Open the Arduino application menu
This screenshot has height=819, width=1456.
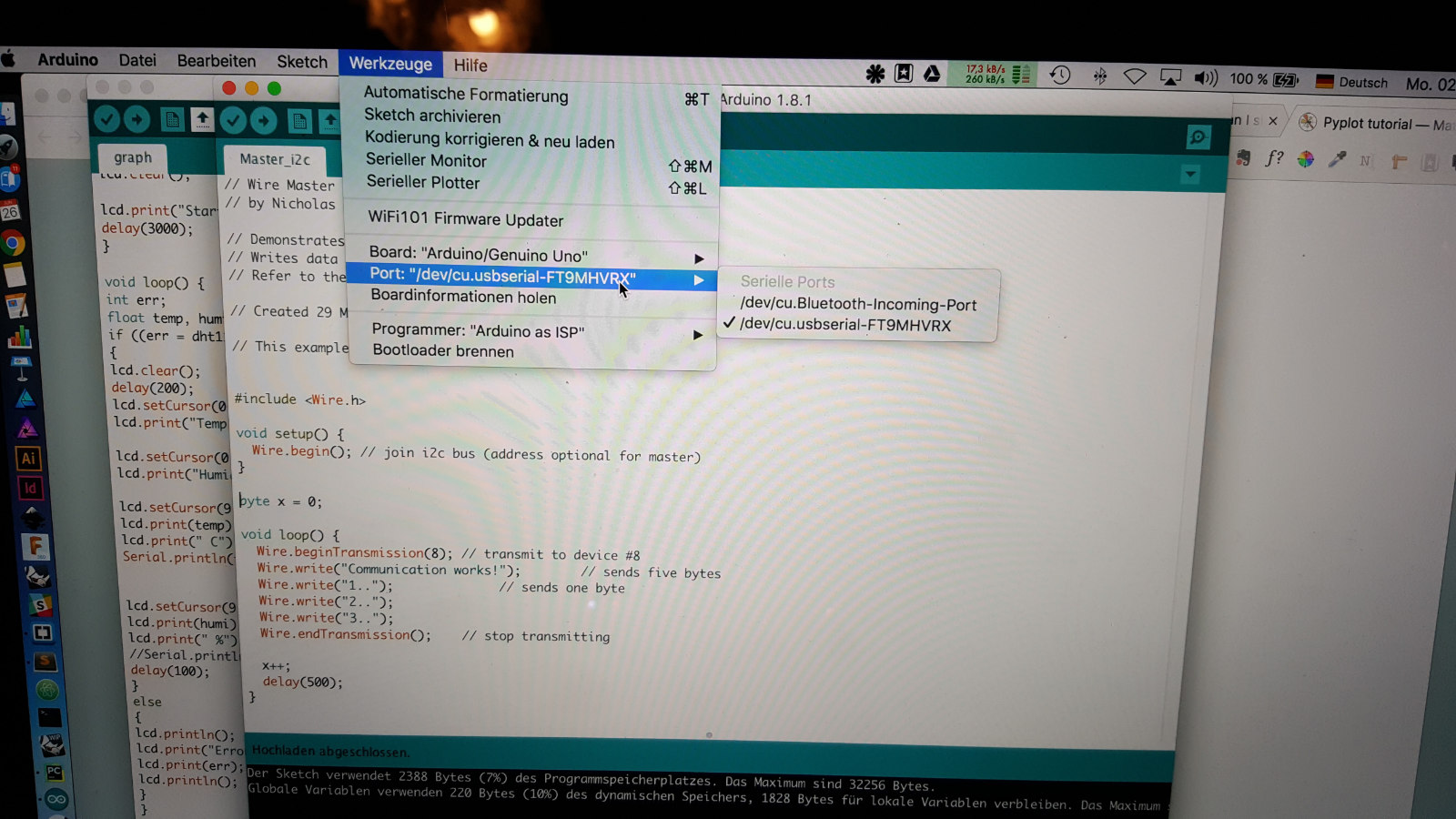67,59
